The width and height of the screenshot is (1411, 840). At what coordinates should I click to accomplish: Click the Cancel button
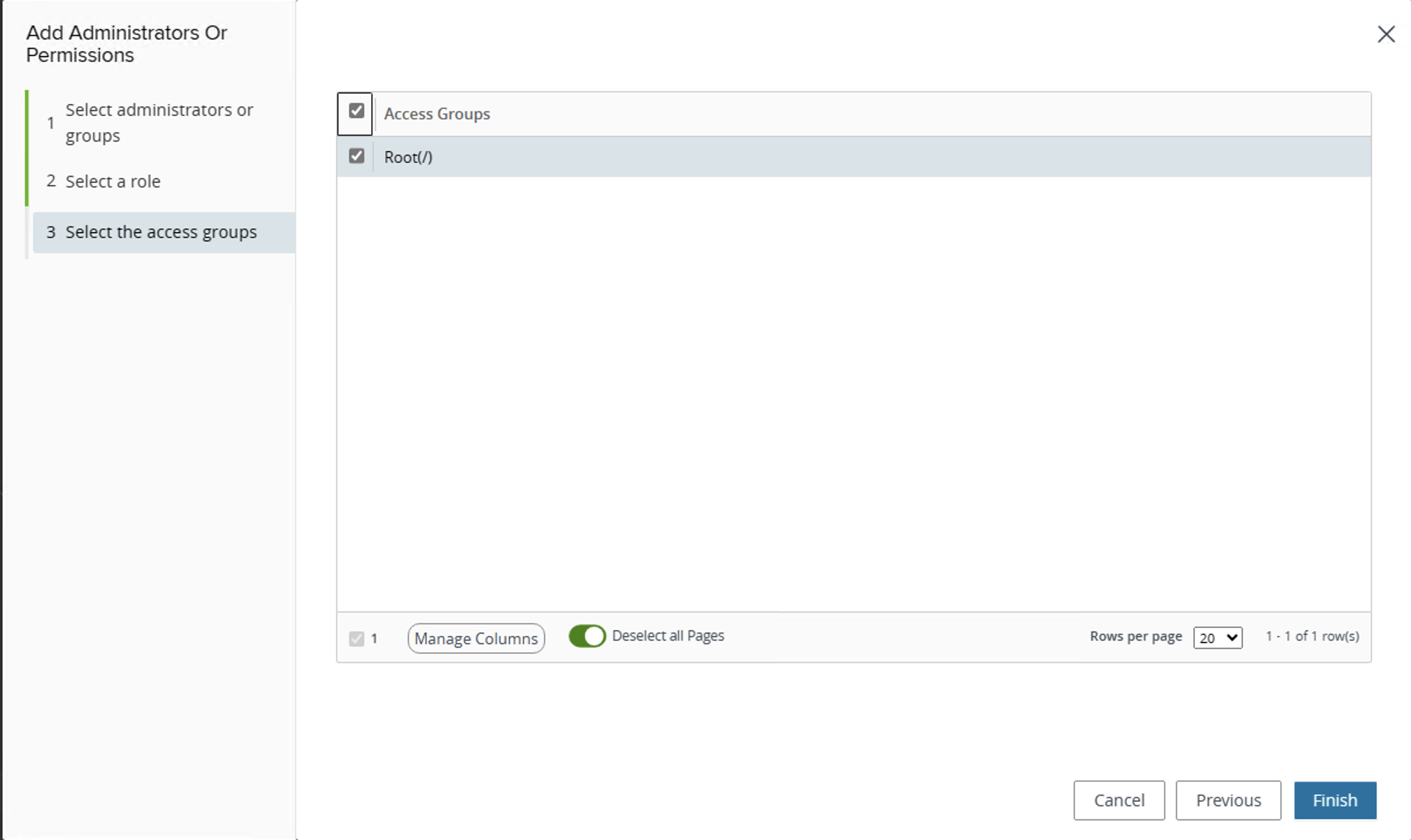1118,800
